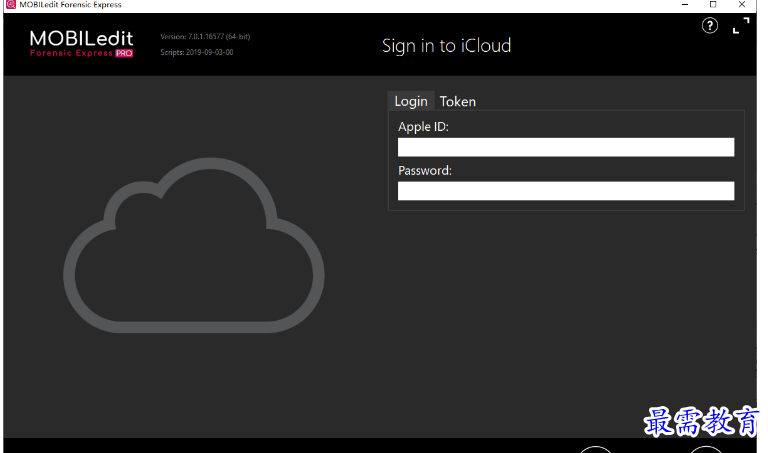
Task: Click the Scripts date text
Action: click(197, 52)
